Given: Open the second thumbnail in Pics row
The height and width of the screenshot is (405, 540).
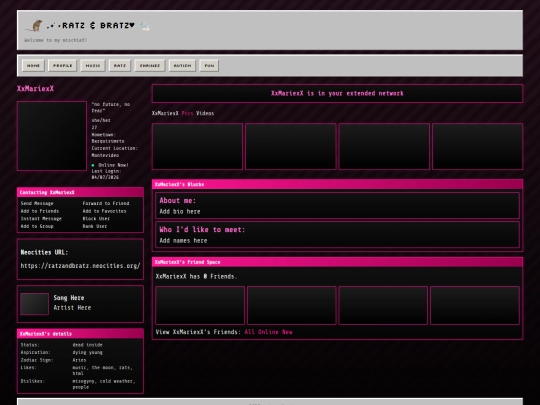Looking at the screenshot, I should coord(291,146).
